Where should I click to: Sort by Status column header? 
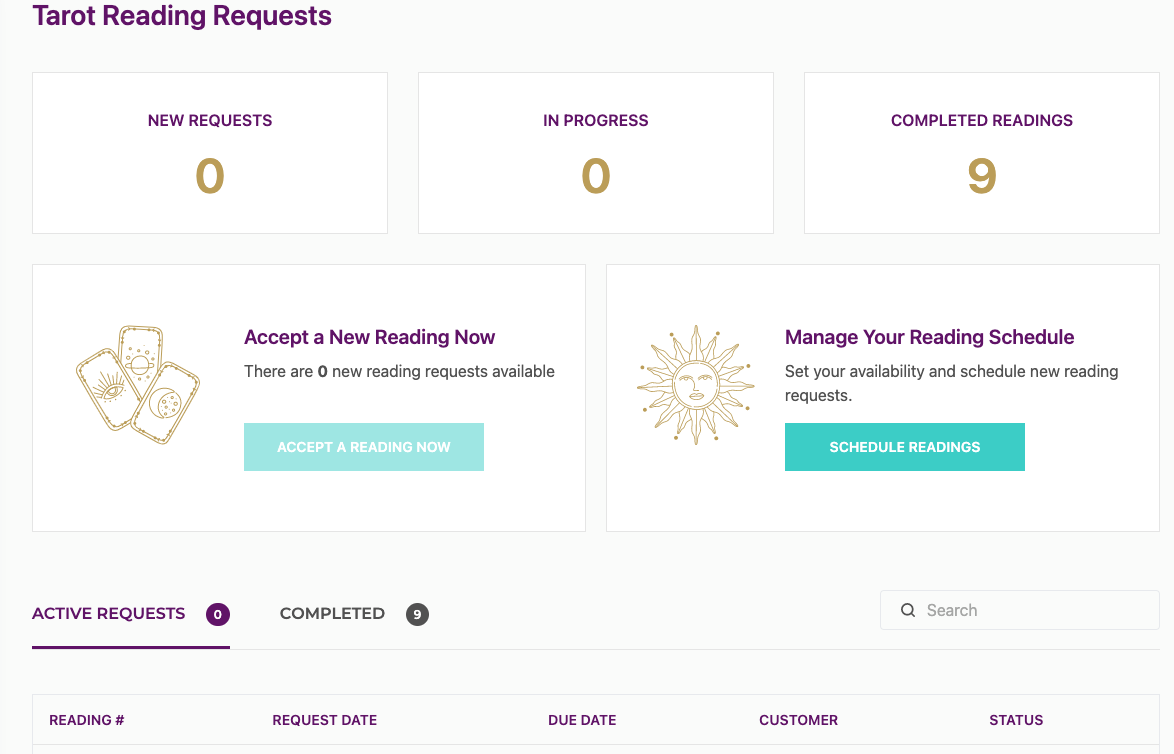coord(1016,720)
